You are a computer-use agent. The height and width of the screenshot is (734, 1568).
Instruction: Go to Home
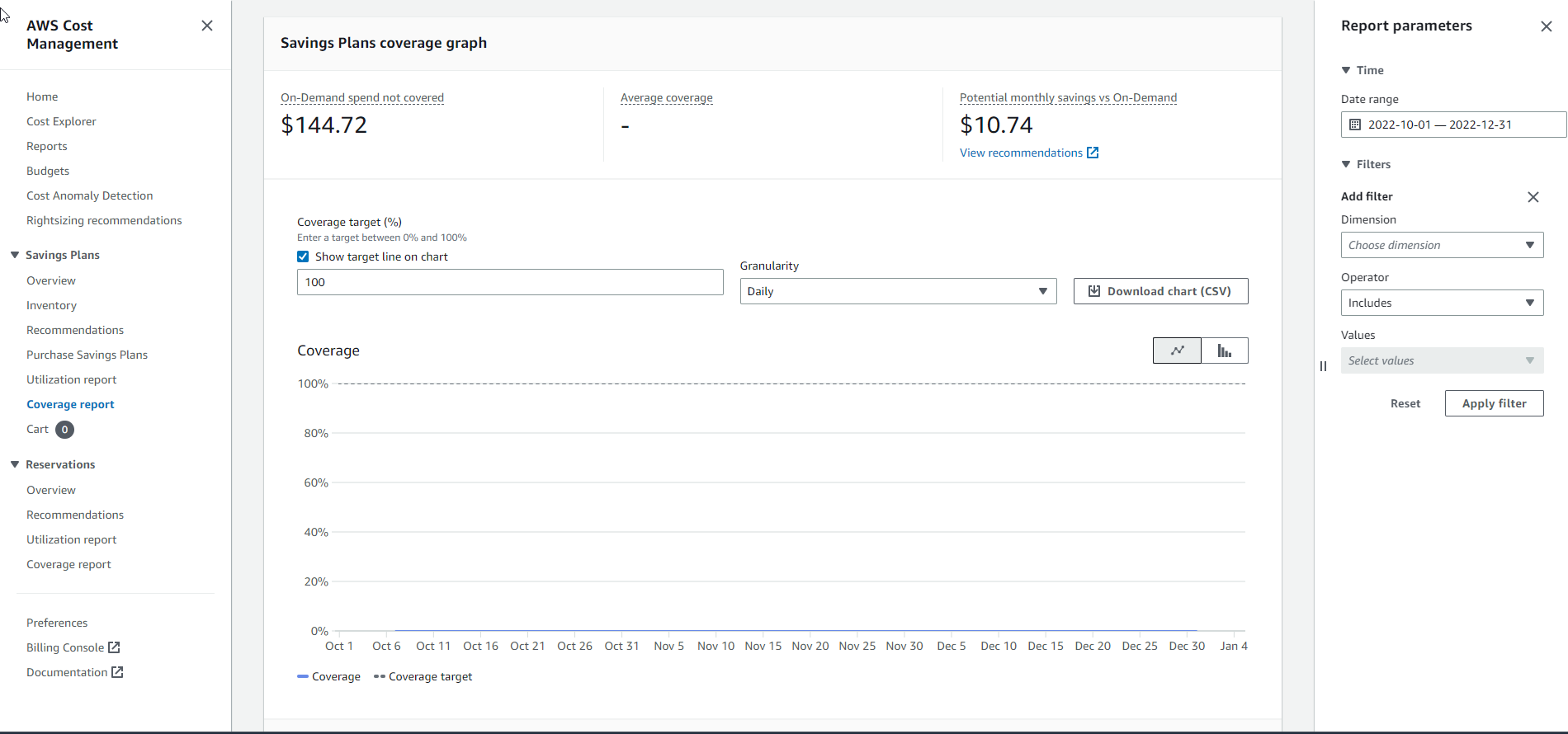click(x=42, y=96)
